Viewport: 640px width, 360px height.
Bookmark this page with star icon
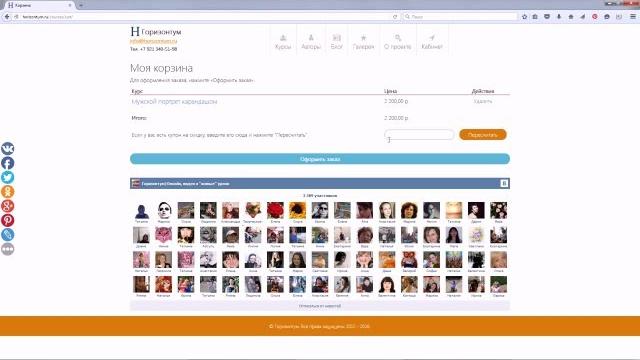(x=524, y=17)
